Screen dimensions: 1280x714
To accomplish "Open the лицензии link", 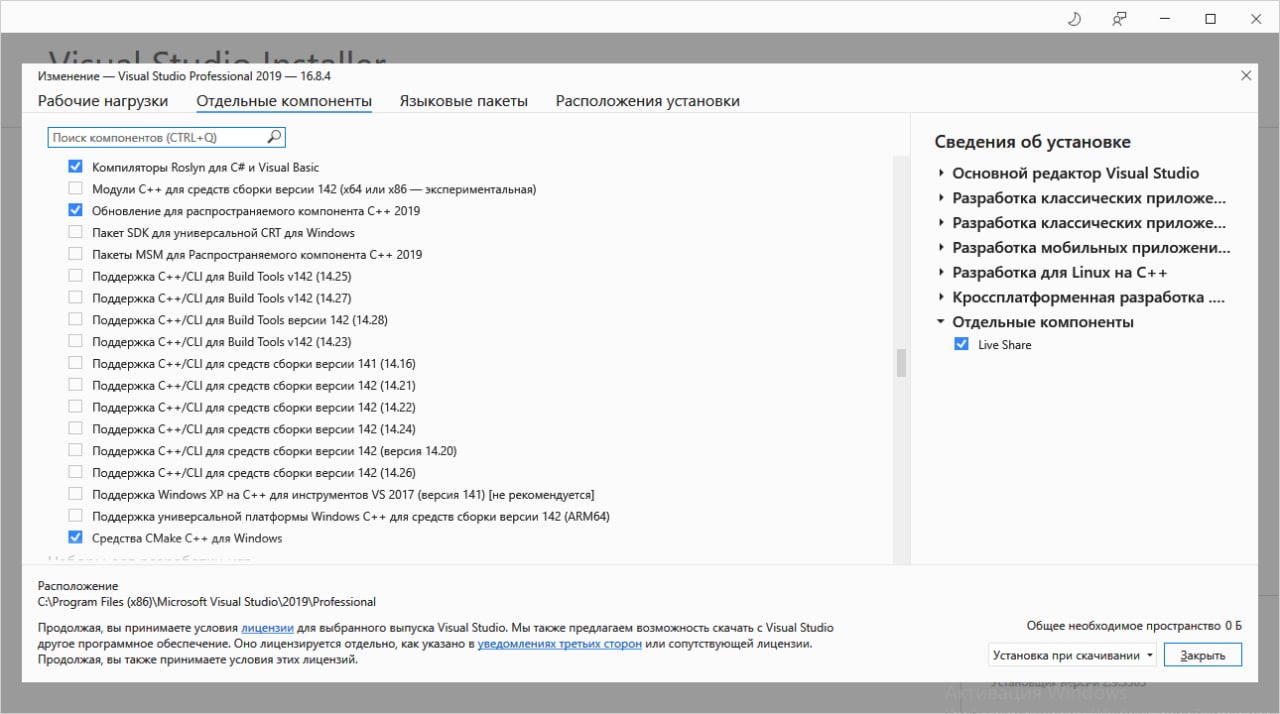I will click(267, 628).
